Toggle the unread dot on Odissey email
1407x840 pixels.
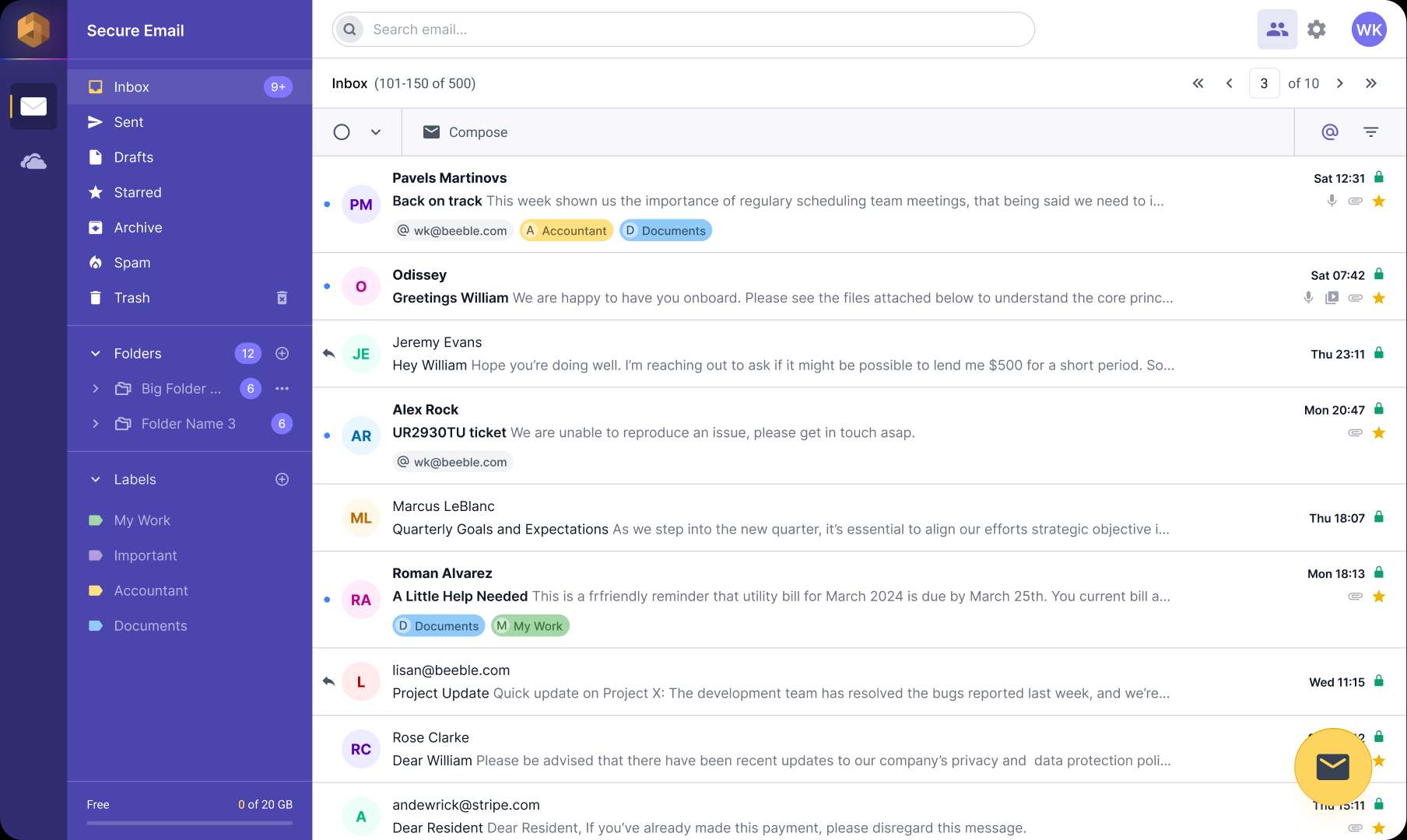[x=327, y=286]
